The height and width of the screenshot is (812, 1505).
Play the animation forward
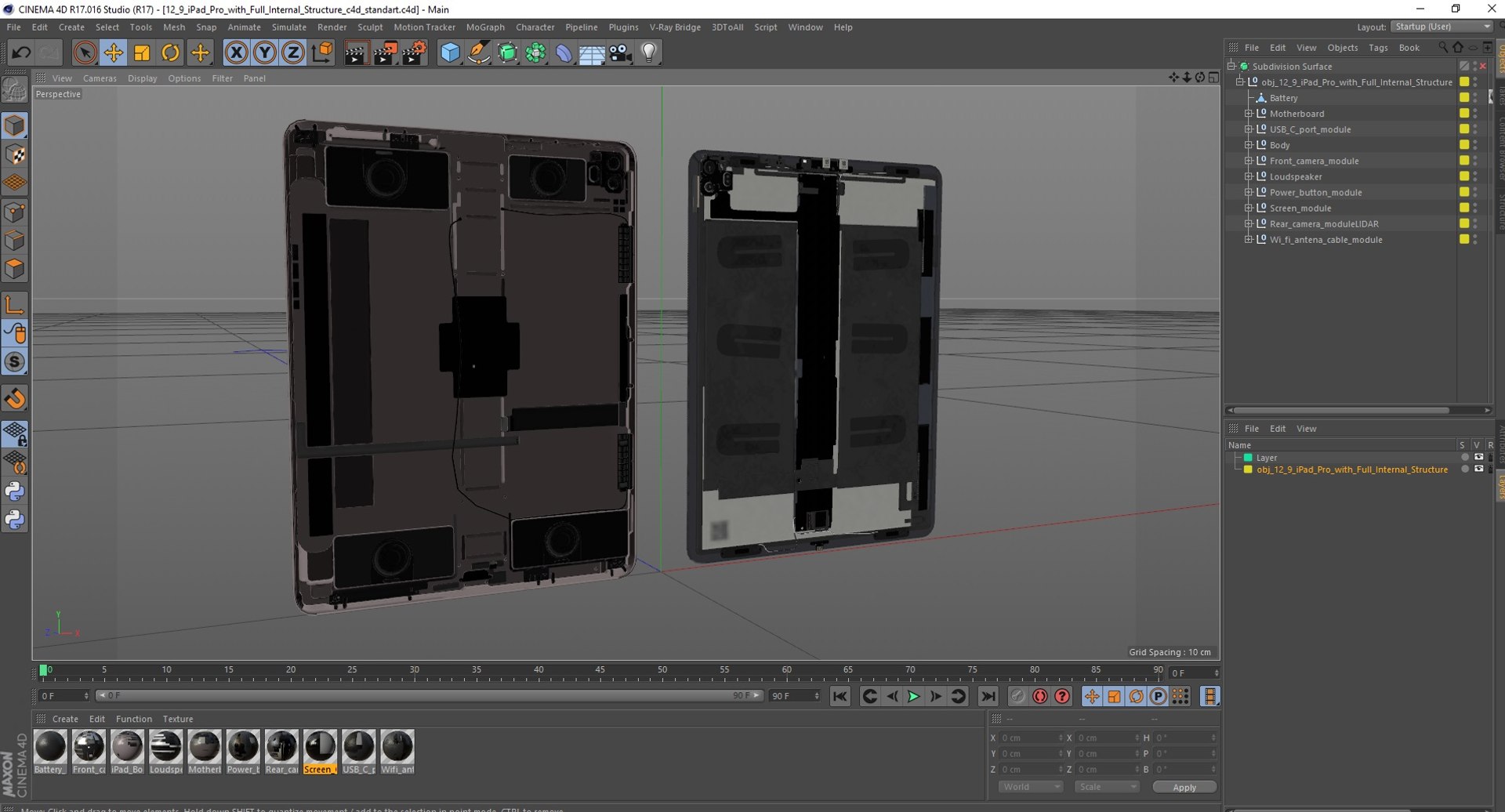913,696
